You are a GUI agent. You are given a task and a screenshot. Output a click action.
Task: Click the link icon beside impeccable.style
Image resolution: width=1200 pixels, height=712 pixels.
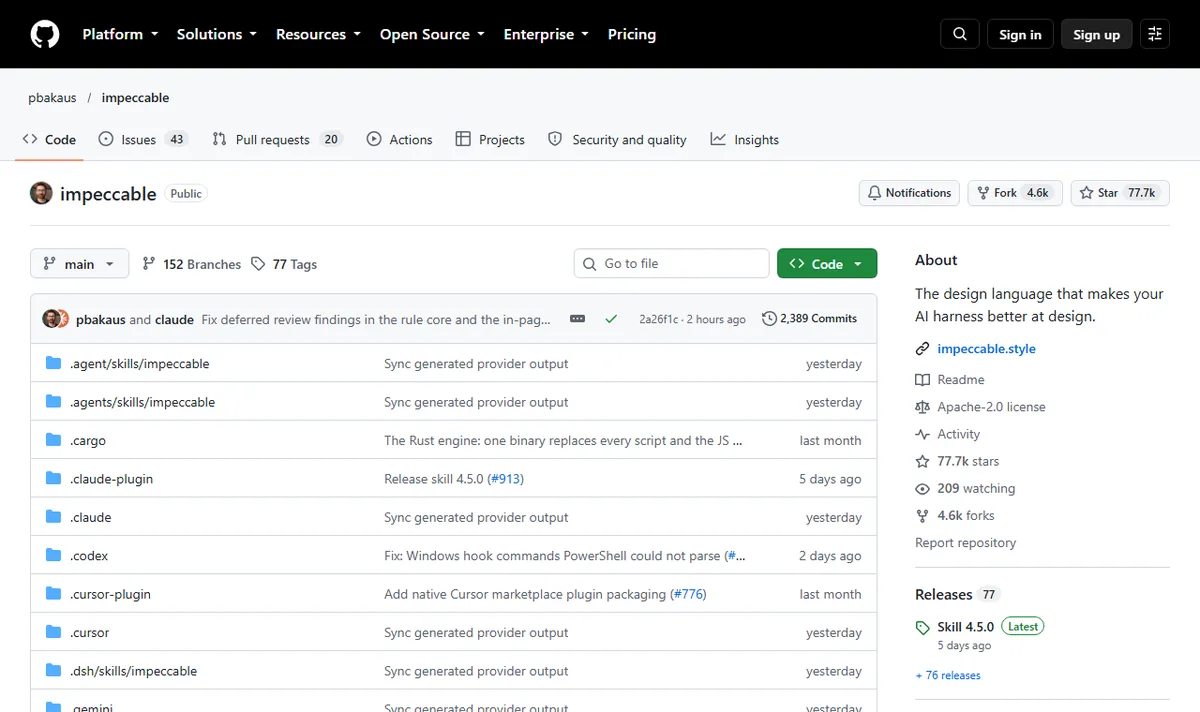[922, 349]
